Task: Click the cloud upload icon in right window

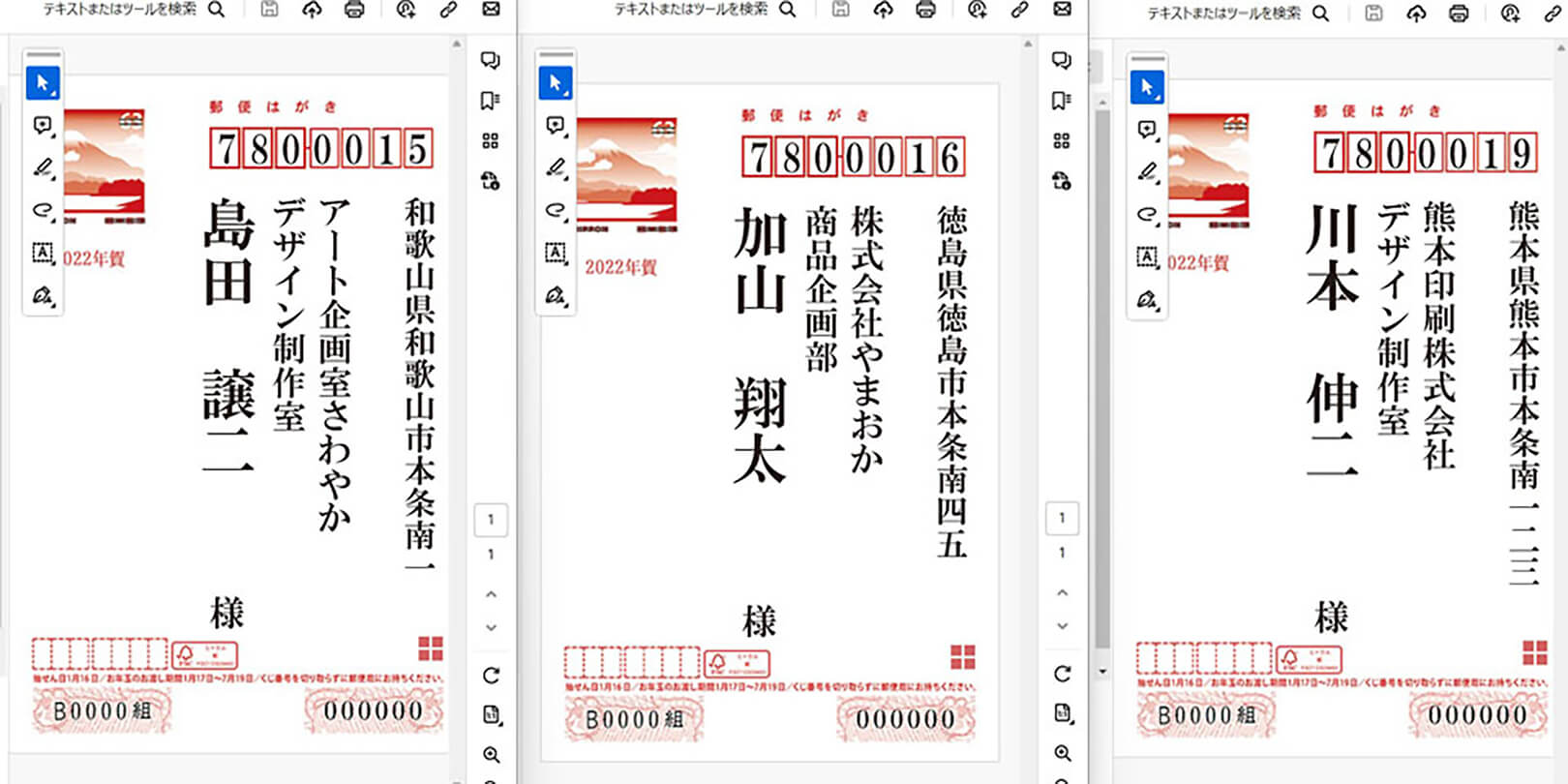Action: (1416, 14)
